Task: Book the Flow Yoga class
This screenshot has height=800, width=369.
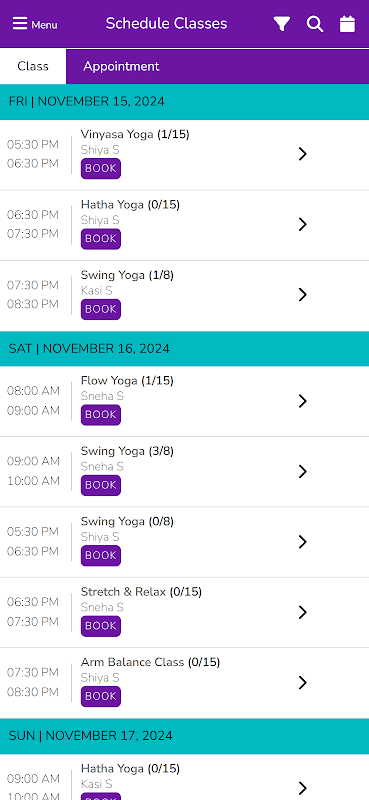Action: (x=101, y=415)
